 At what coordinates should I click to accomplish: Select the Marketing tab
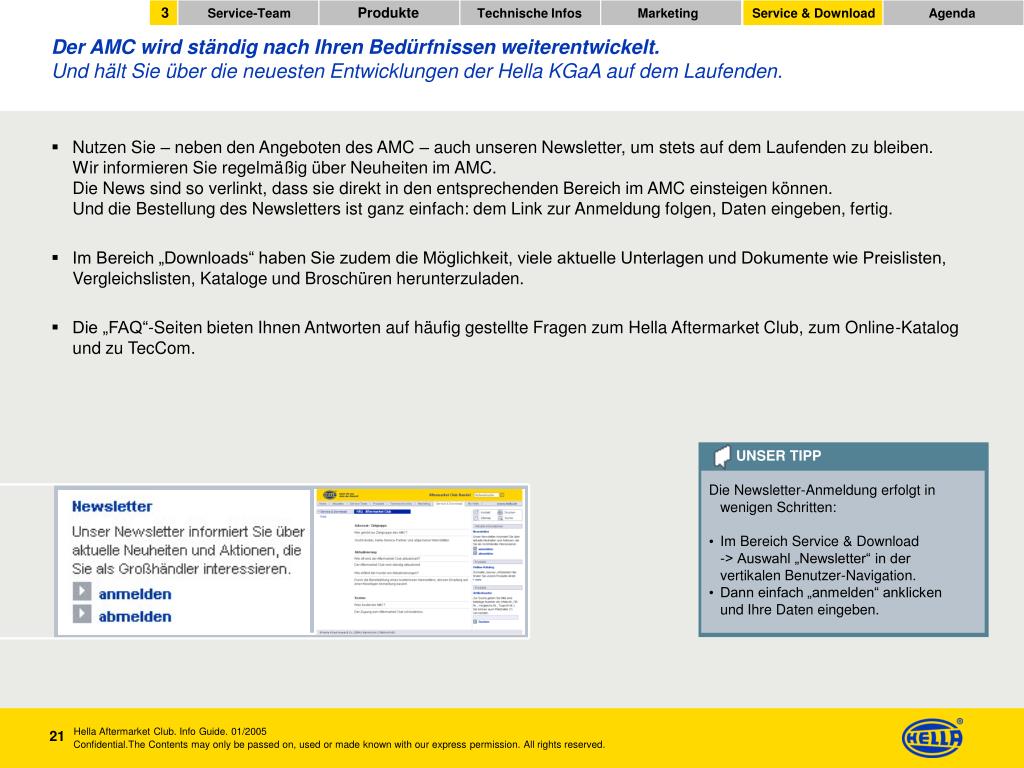[x=668, y=13]
